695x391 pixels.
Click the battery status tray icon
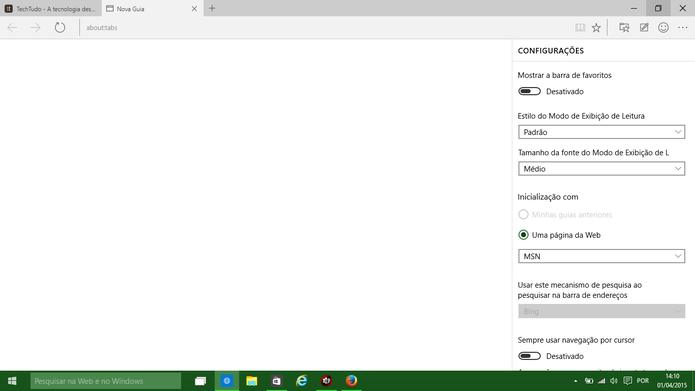pos(589,381)
